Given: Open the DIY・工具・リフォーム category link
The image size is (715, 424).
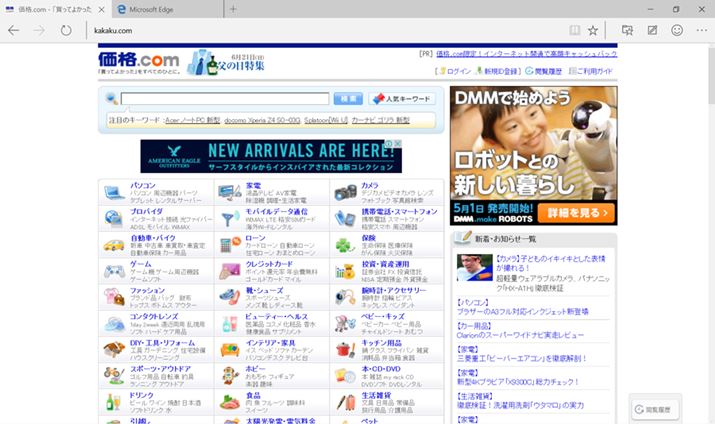Looking at the screenshot, I should pyautogui.click(x=162, y=342).
